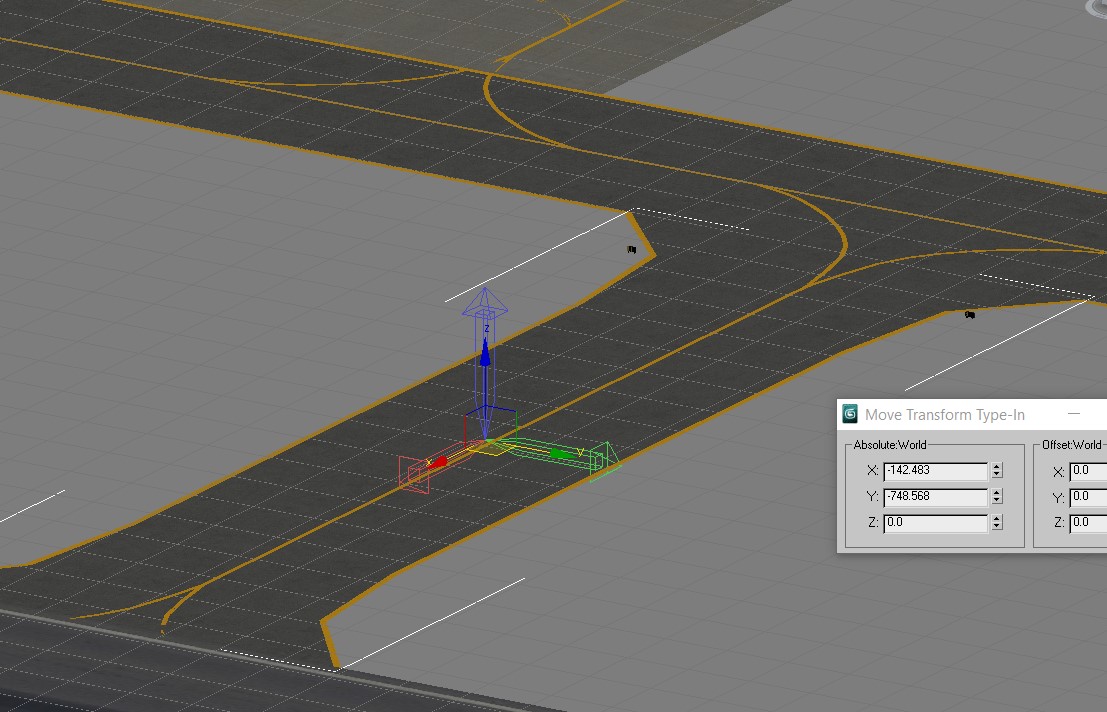This screenshot has width=1107, height=712.
Task: Grab the green Y-axis gizmo arrow
Action: point(562,453)
